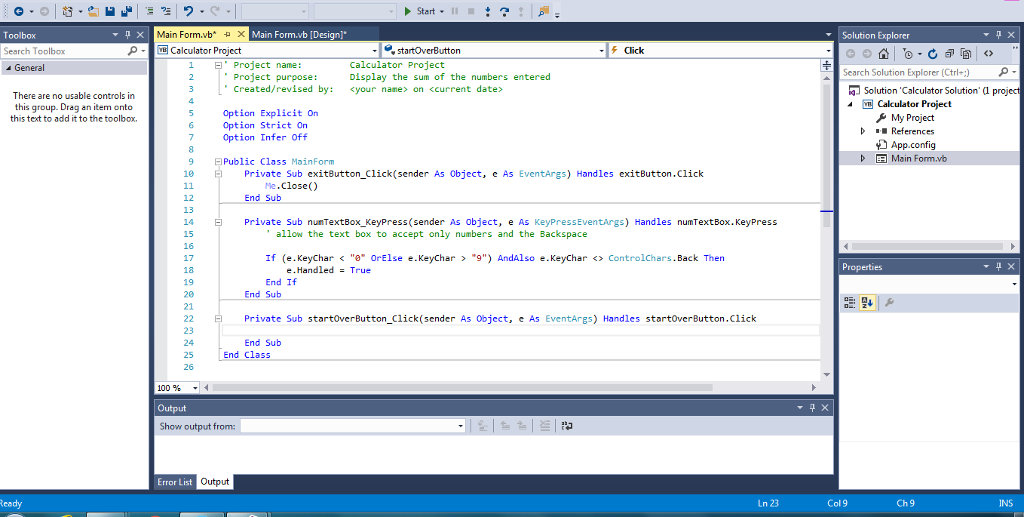
Task: Click the Undo toolbar icon
Action: tap(189, 11)
